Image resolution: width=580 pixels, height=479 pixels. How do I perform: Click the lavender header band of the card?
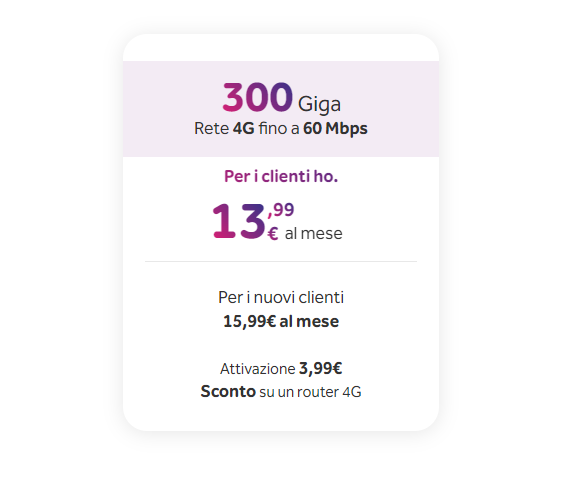coord(281,109)
